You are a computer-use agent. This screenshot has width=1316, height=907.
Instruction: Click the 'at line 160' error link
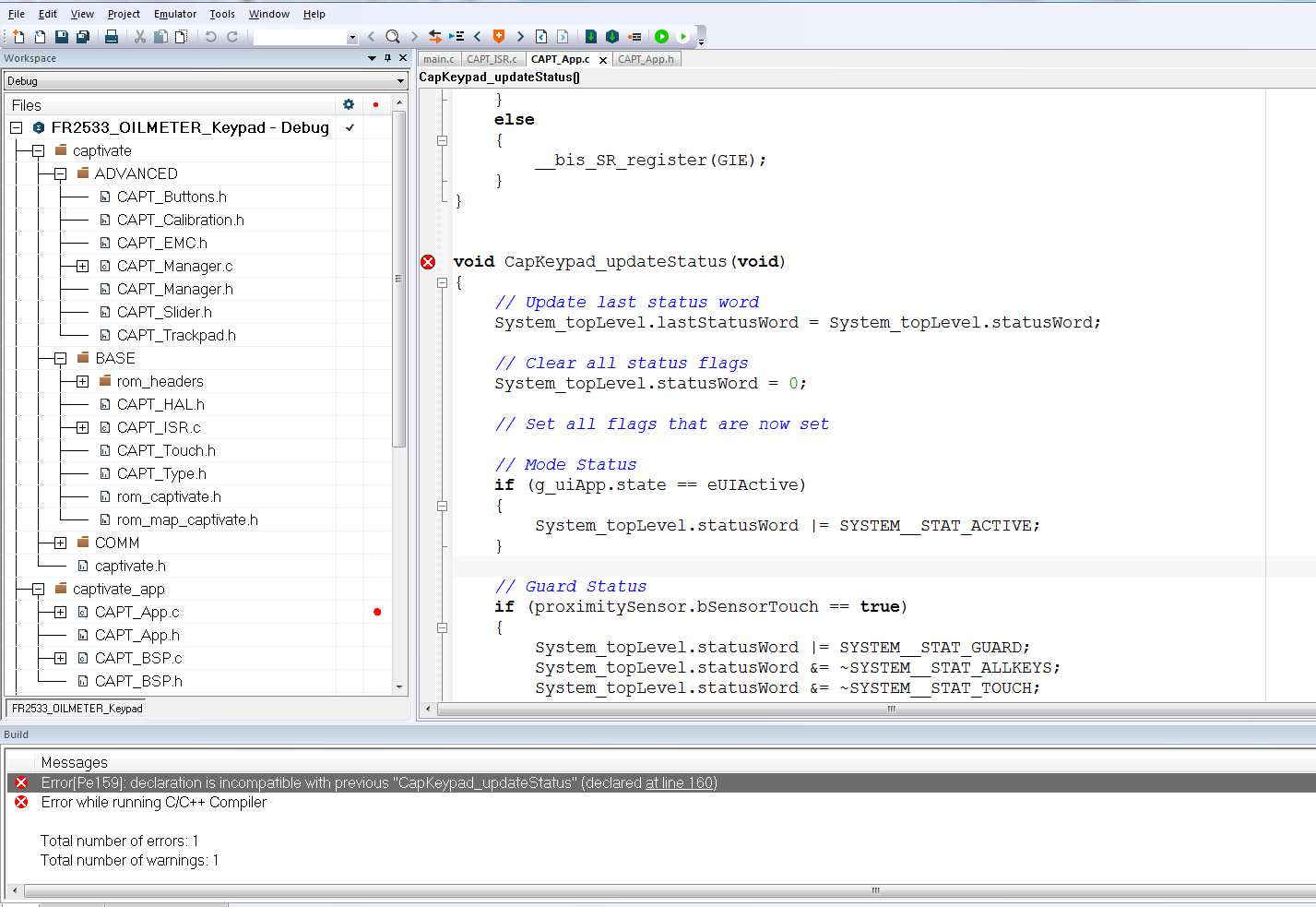pos(680,782)
